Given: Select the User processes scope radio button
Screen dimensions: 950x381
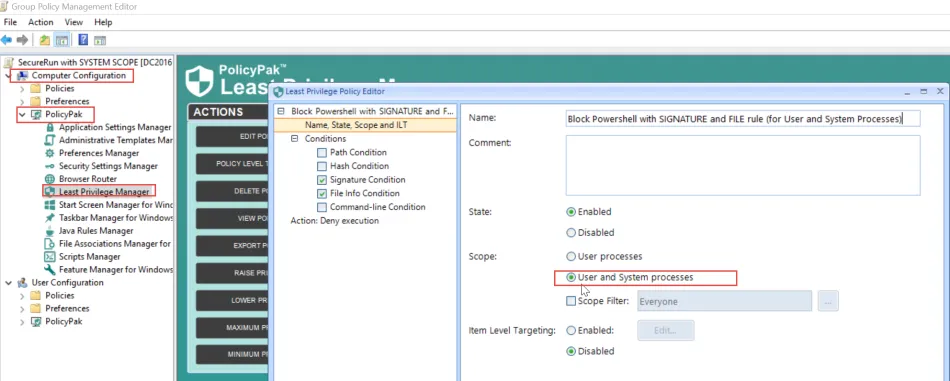Looking at the screenshot, I should tap(571, 257).
